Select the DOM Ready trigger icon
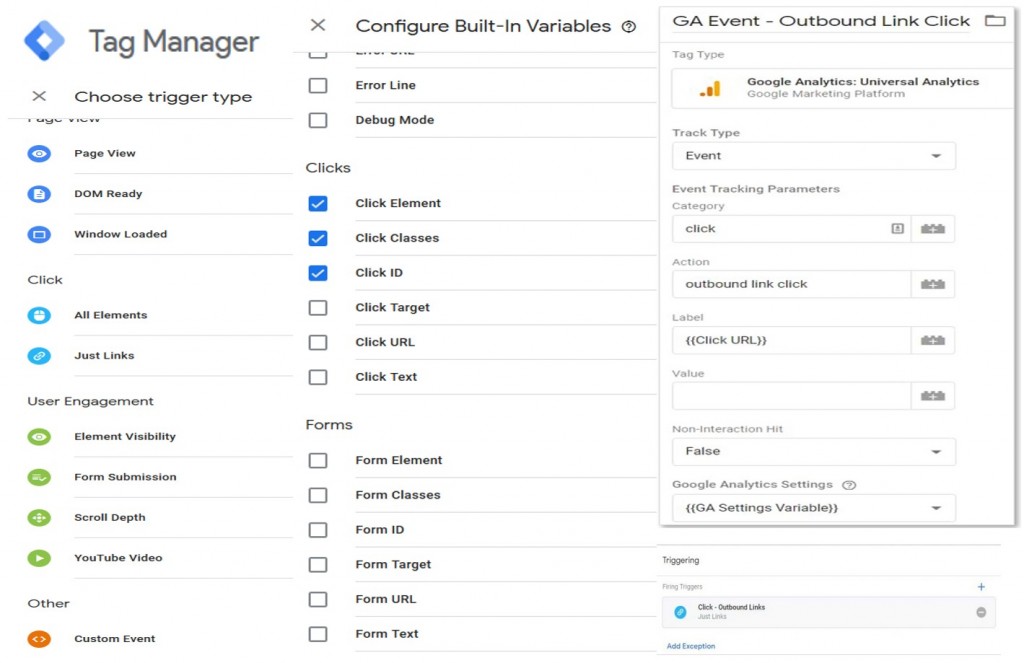Viewport: 1024px width, 663px height. (39, 194)
